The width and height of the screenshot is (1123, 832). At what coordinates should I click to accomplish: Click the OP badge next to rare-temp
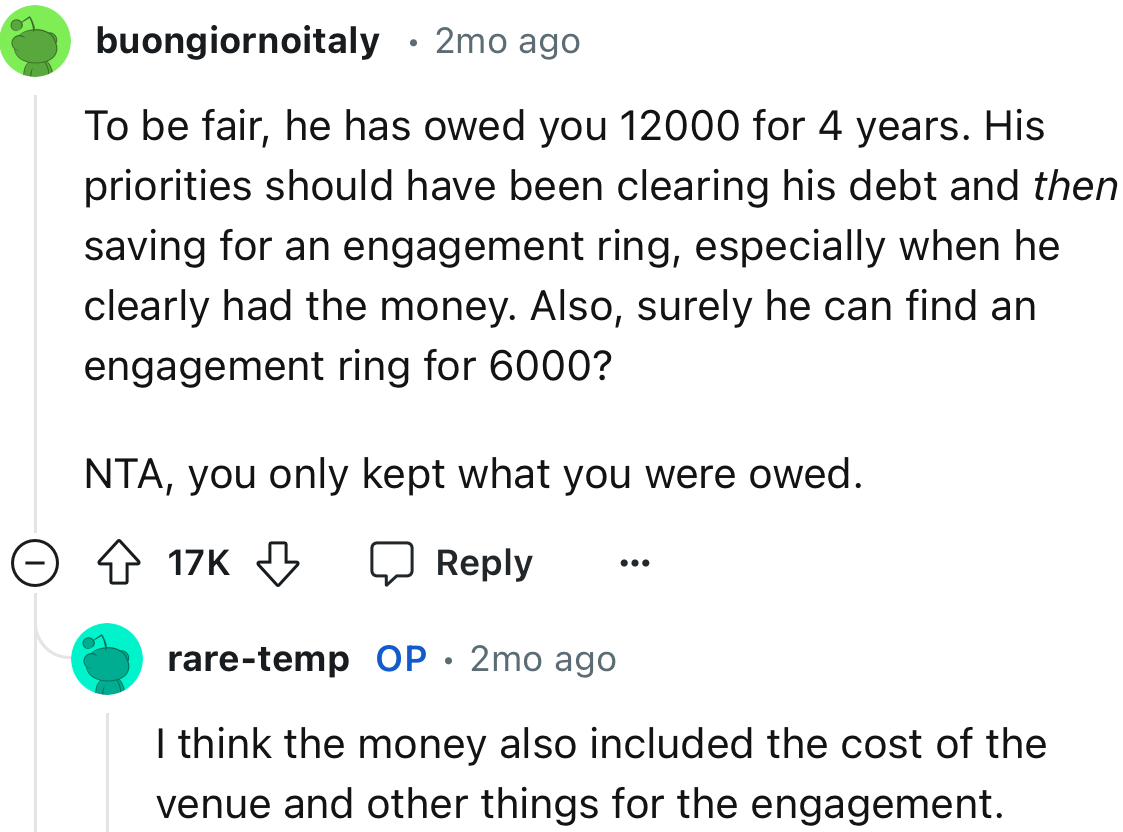(x=399, y=658)
